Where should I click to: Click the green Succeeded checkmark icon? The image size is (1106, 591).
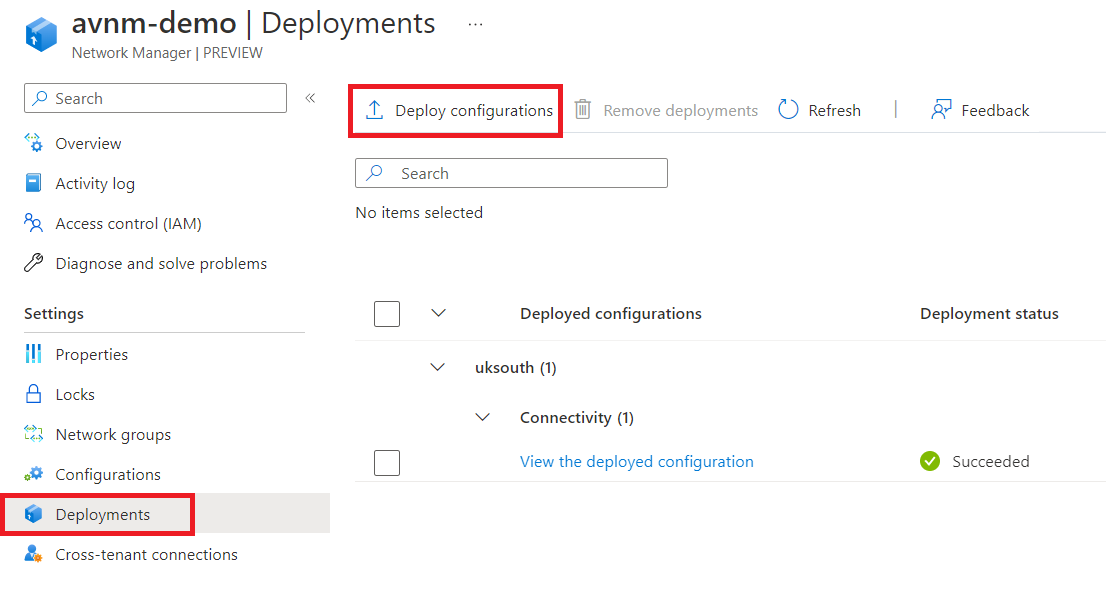(x=930, y=461)
